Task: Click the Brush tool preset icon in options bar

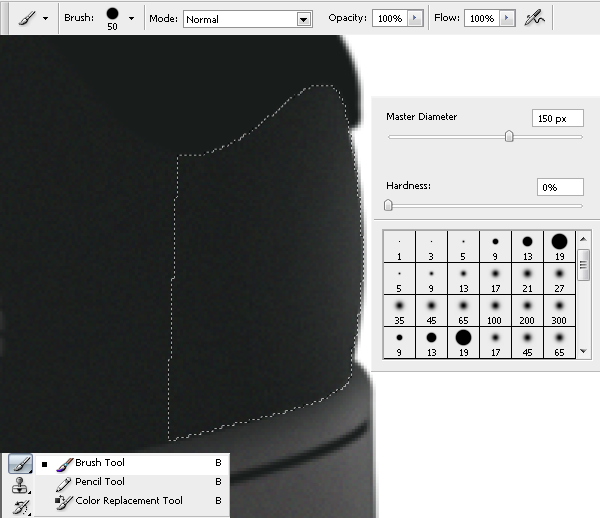Action: 28,18
